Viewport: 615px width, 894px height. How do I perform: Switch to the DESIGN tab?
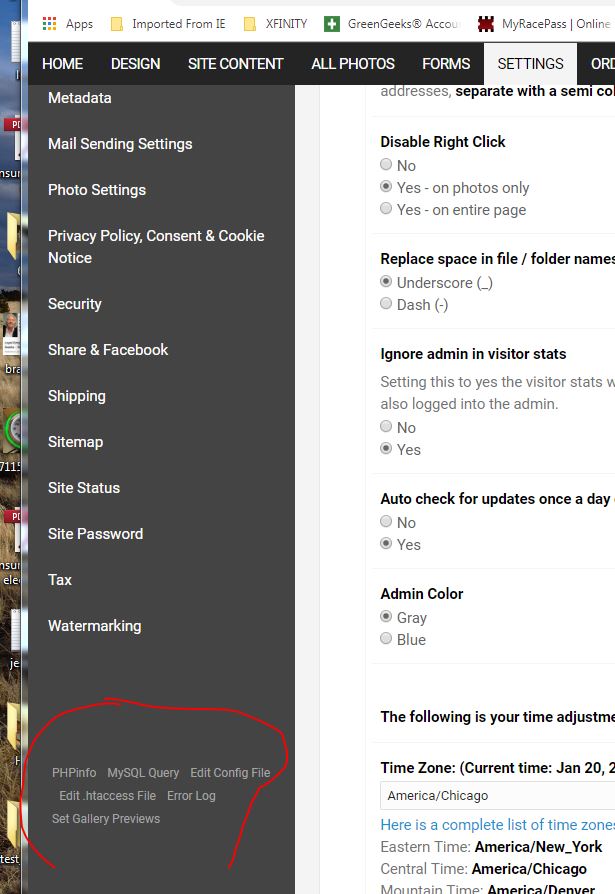click(136, 64)
